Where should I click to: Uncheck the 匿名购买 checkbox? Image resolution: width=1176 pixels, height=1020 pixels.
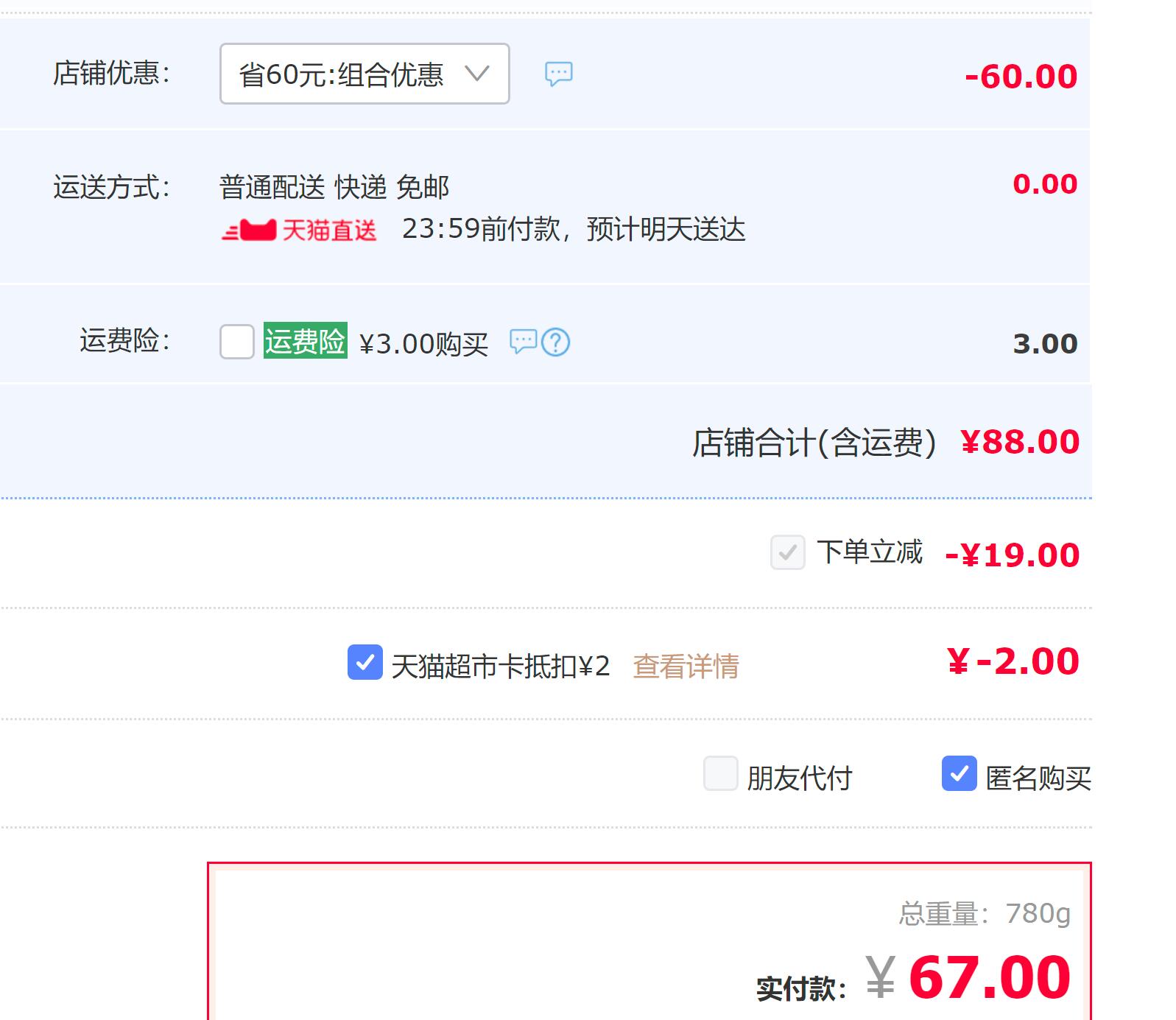[959, 773]
